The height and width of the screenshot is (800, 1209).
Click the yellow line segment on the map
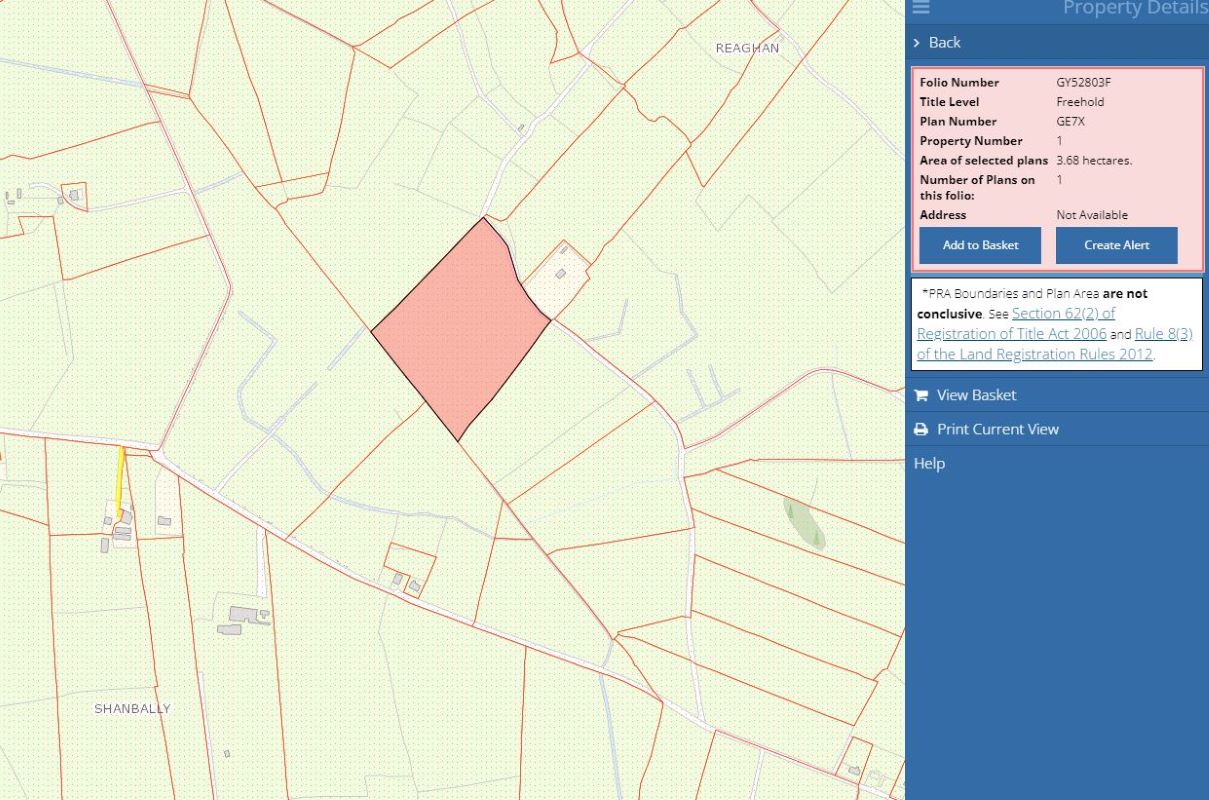(x=122, y=478)
